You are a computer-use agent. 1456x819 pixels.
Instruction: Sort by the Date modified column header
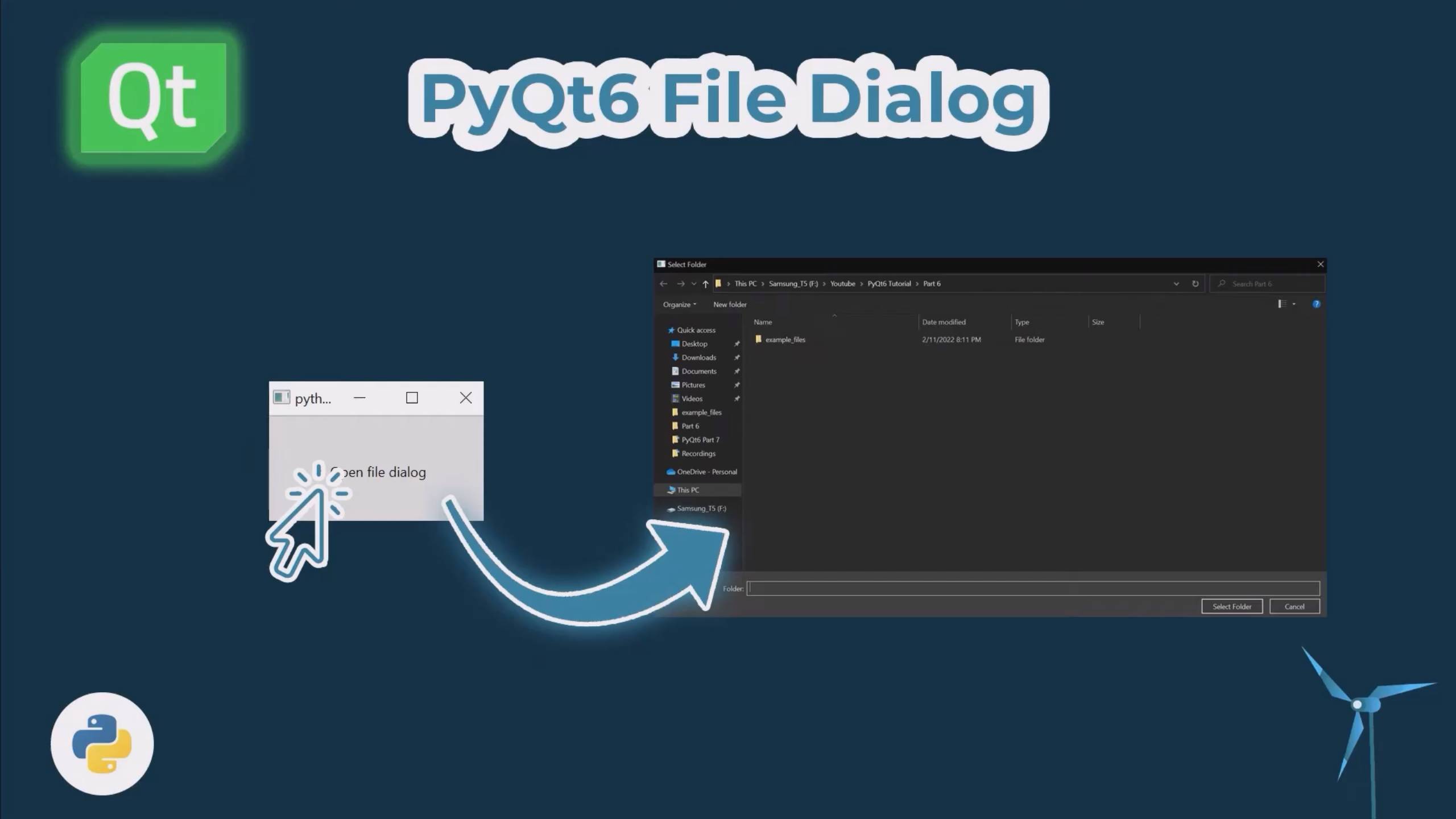pos(944,322)
